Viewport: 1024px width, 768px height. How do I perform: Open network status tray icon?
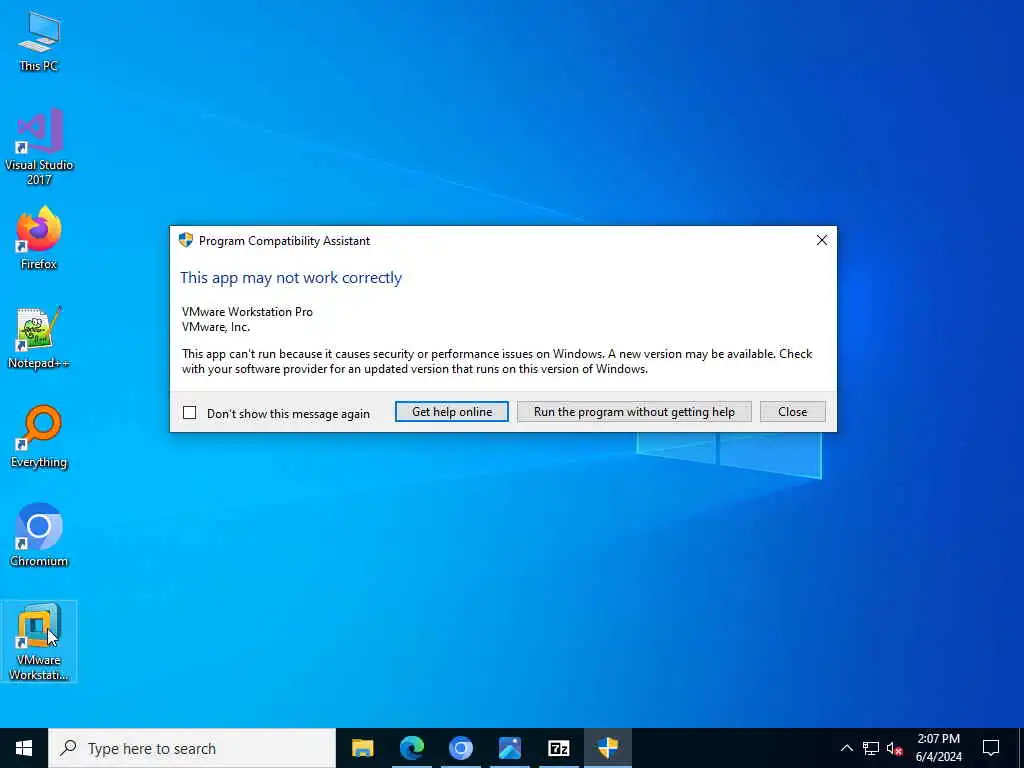coord(871,748)
